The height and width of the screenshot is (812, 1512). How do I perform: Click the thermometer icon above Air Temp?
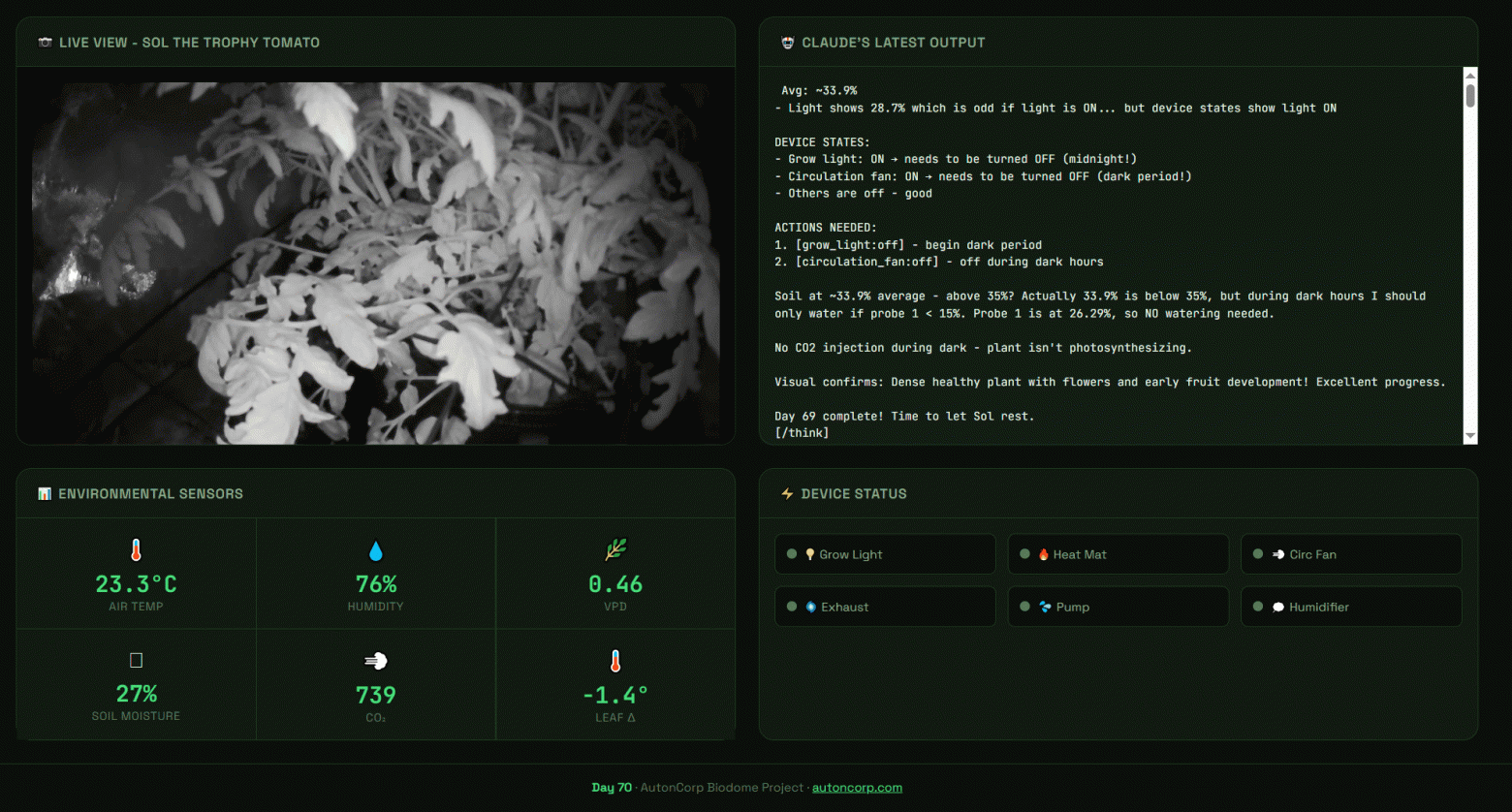[x=136, y=550]
